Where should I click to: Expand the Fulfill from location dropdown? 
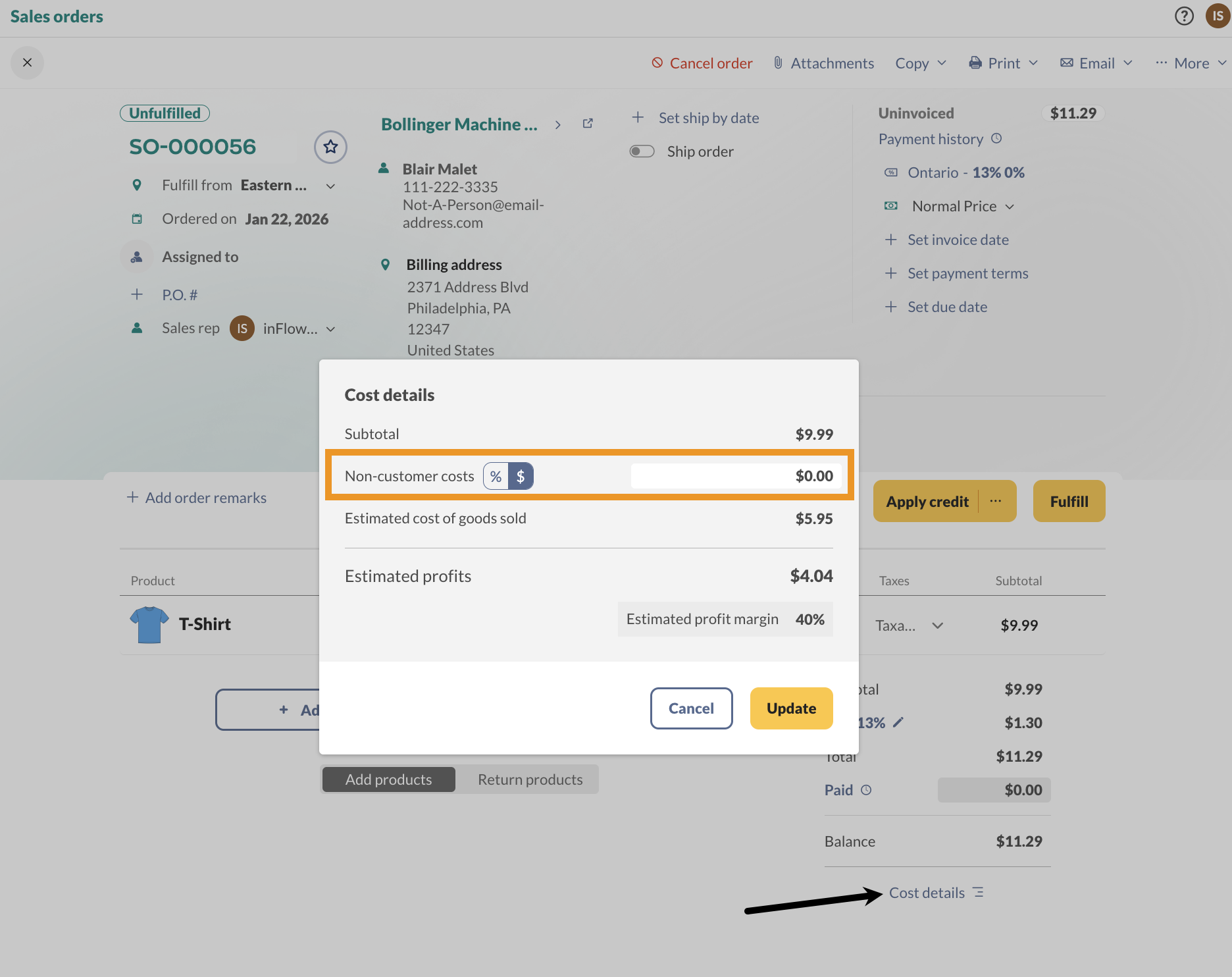(331, 186)
